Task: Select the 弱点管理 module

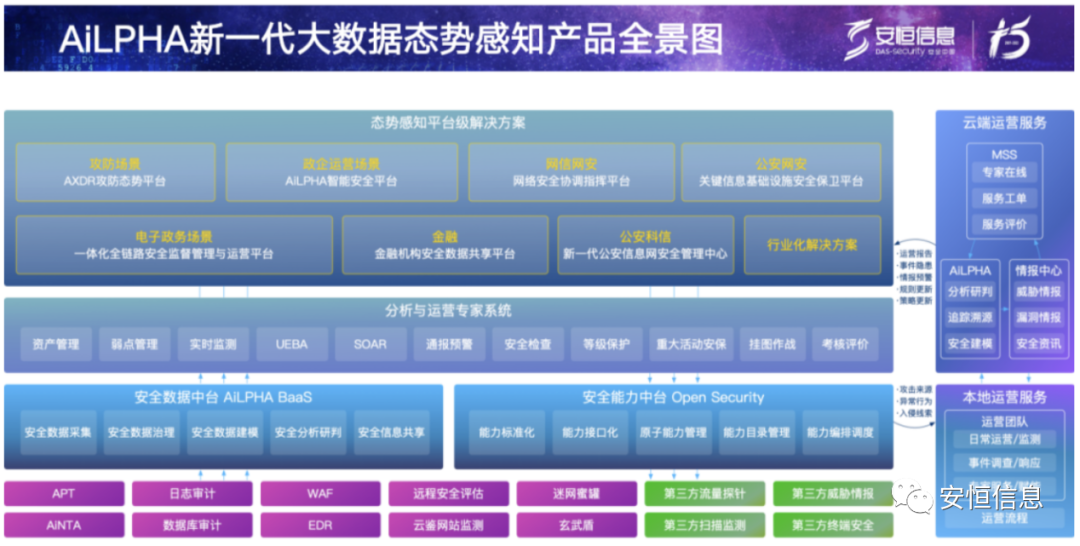Action: pos(134,344)
